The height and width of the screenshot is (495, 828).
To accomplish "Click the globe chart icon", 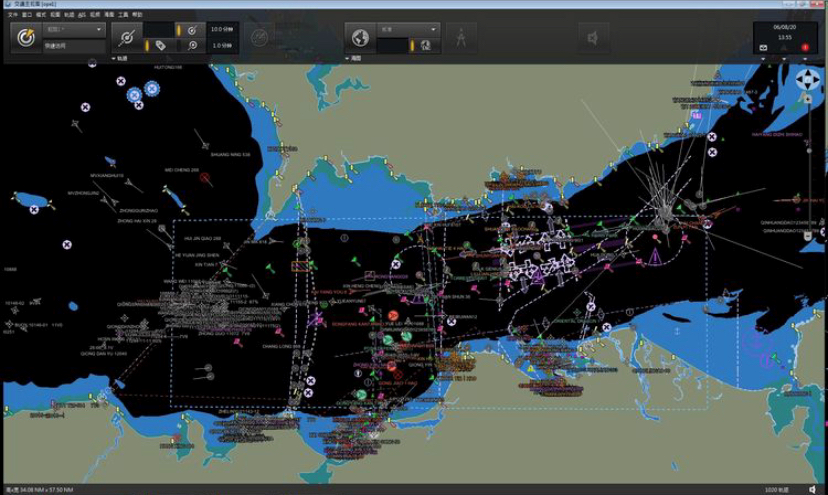I will (360, 38).
